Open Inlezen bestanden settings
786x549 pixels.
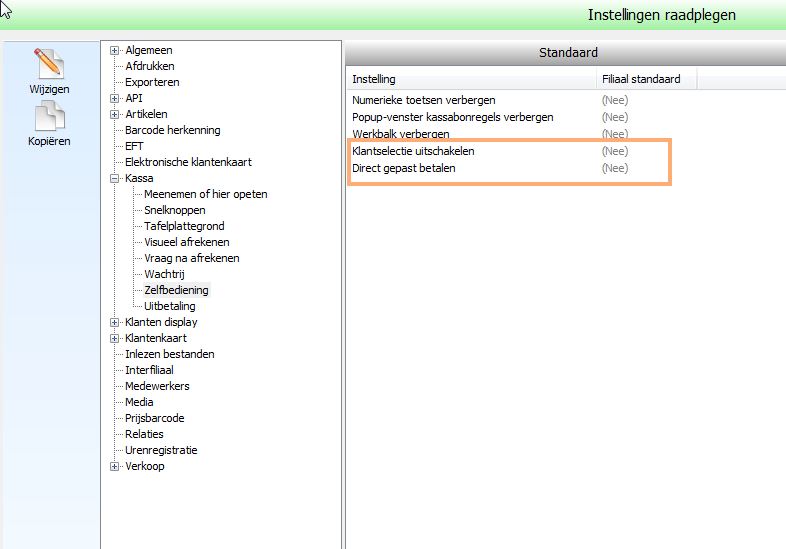pos(169,354)
